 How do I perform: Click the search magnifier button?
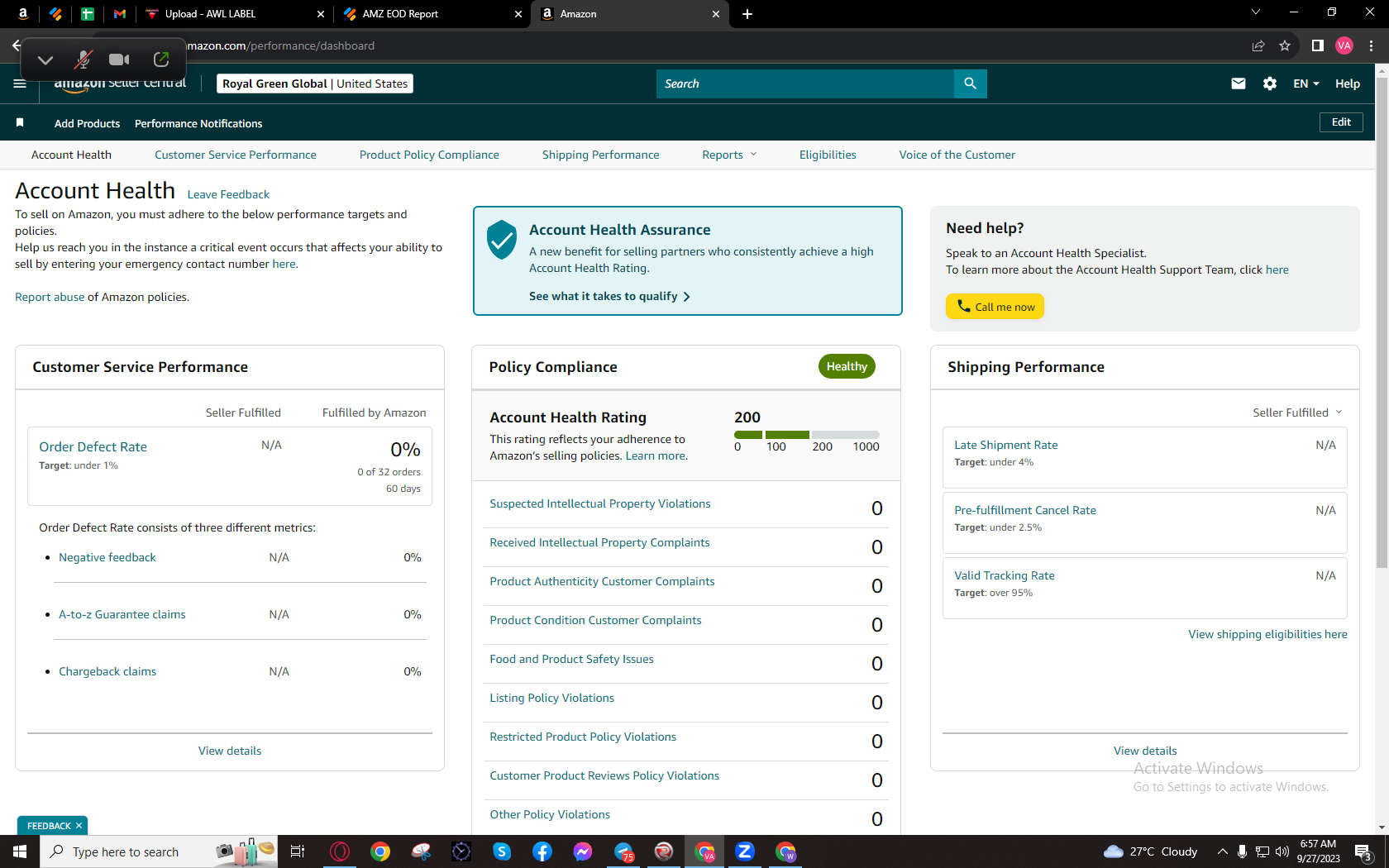point(971,83)
